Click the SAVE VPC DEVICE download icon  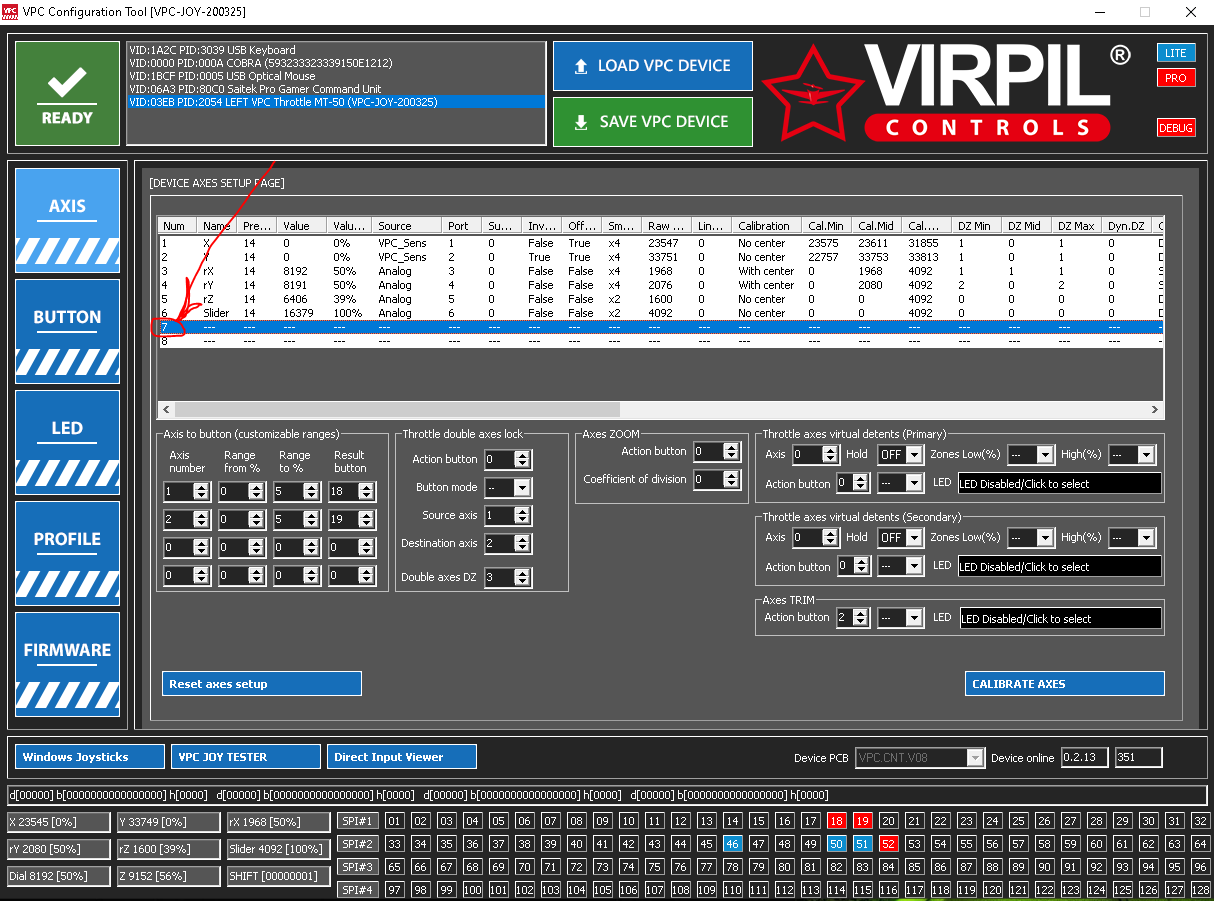pyautogui.click(x=581, y=122)
